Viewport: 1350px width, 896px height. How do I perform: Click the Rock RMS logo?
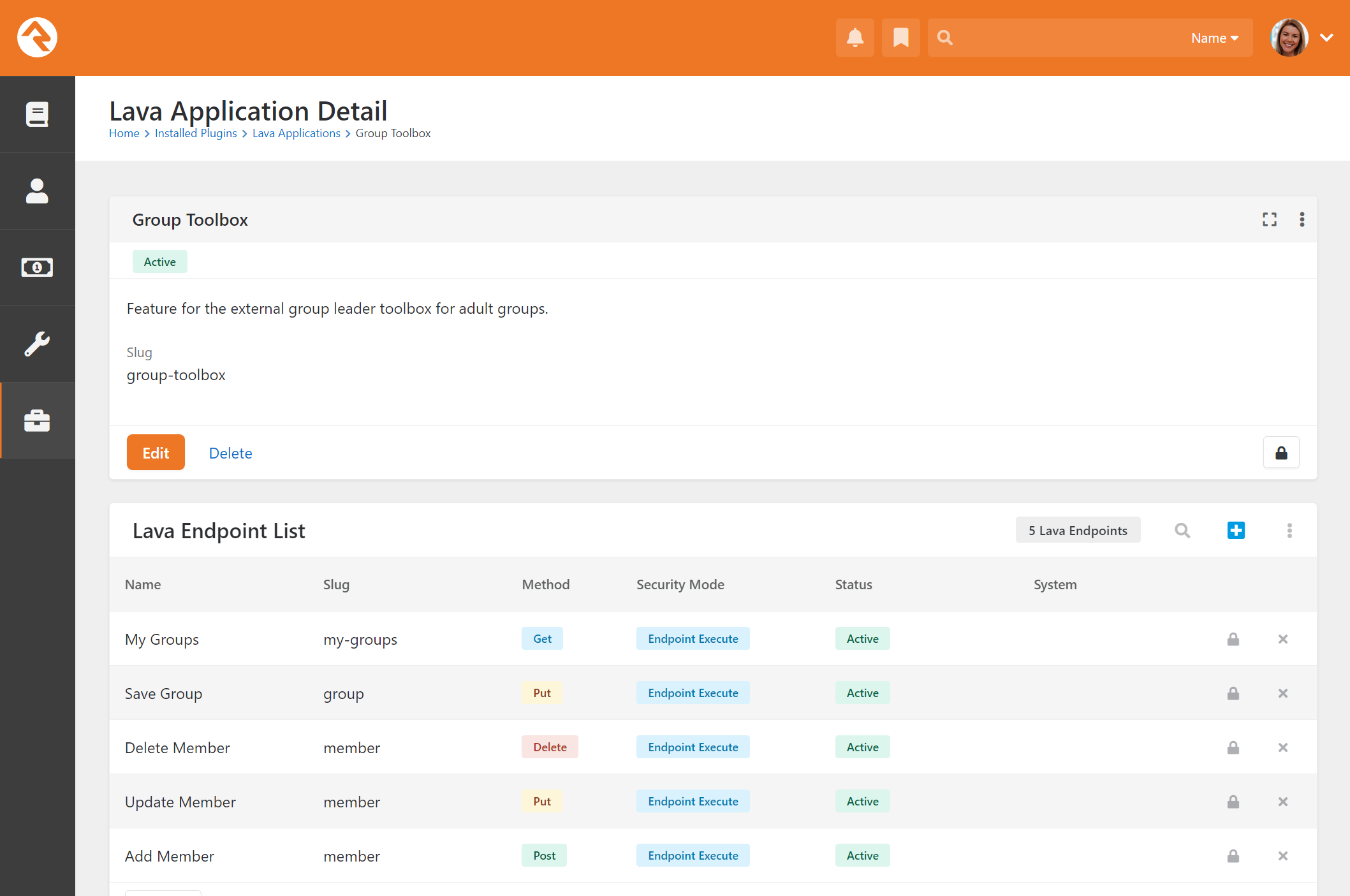click(x=37, y=38)
